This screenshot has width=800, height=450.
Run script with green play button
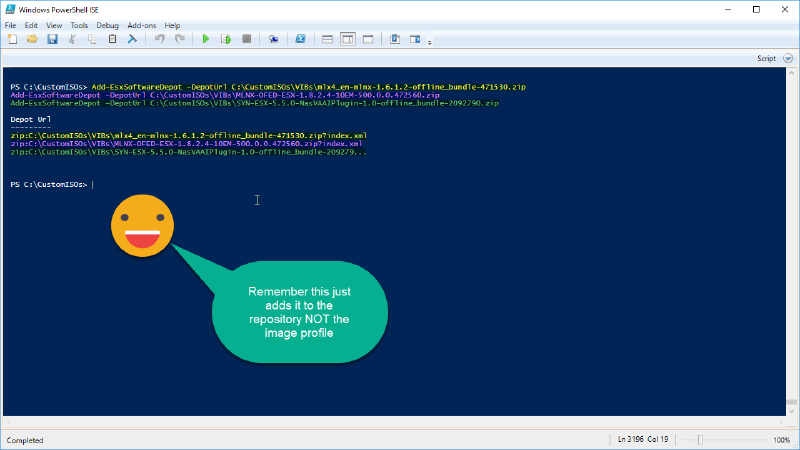click(x=206, y=39)
